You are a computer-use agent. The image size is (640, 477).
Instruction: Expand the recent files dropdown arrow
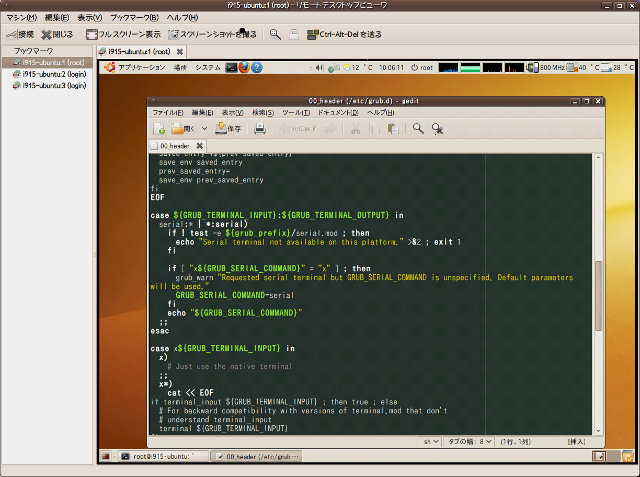click(x=204, y=129)
